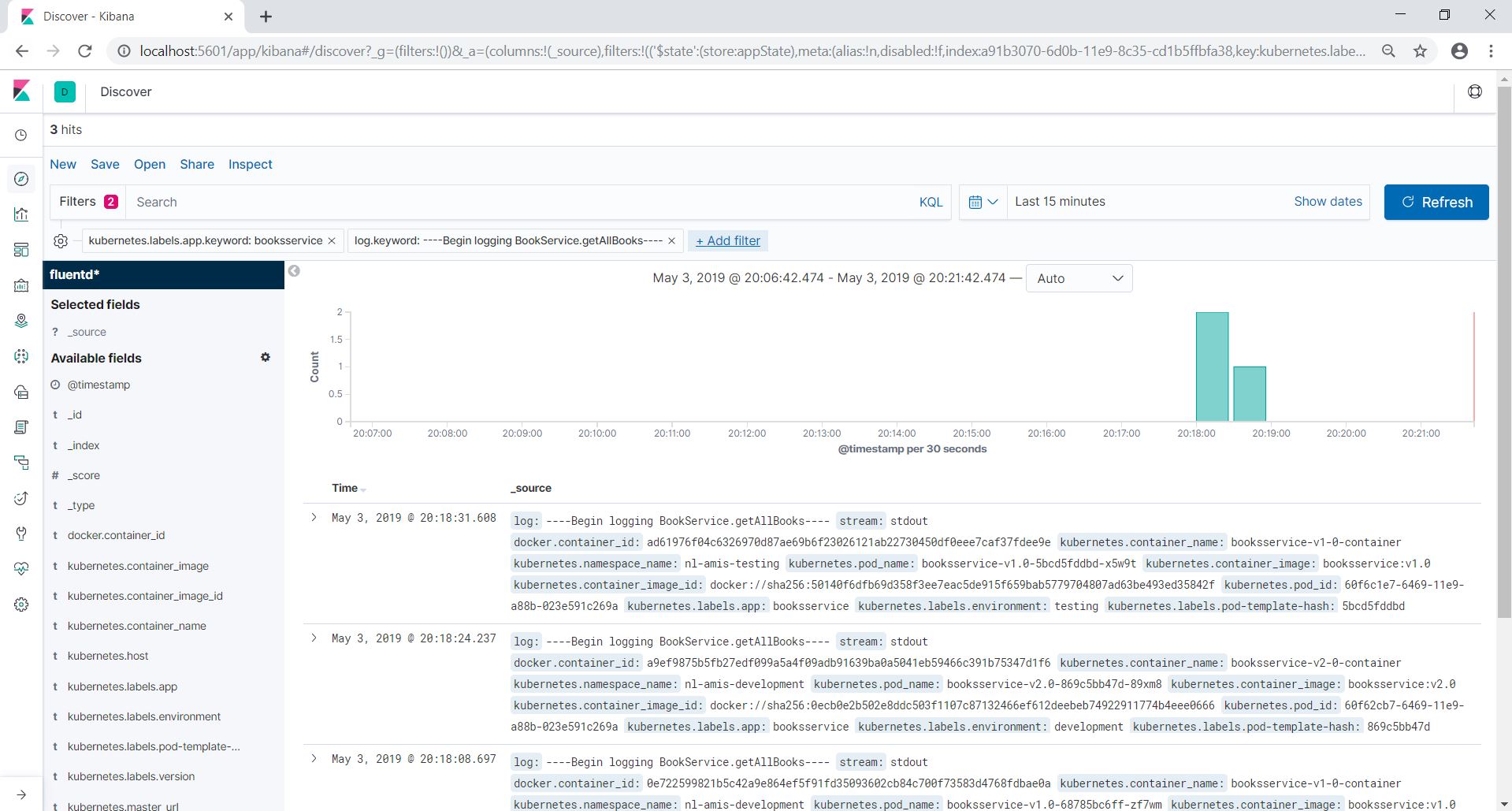Open Dev Tools wrench icon in sidebar
Viewport: 1512px width, 811px height.
tap(21, 534)
